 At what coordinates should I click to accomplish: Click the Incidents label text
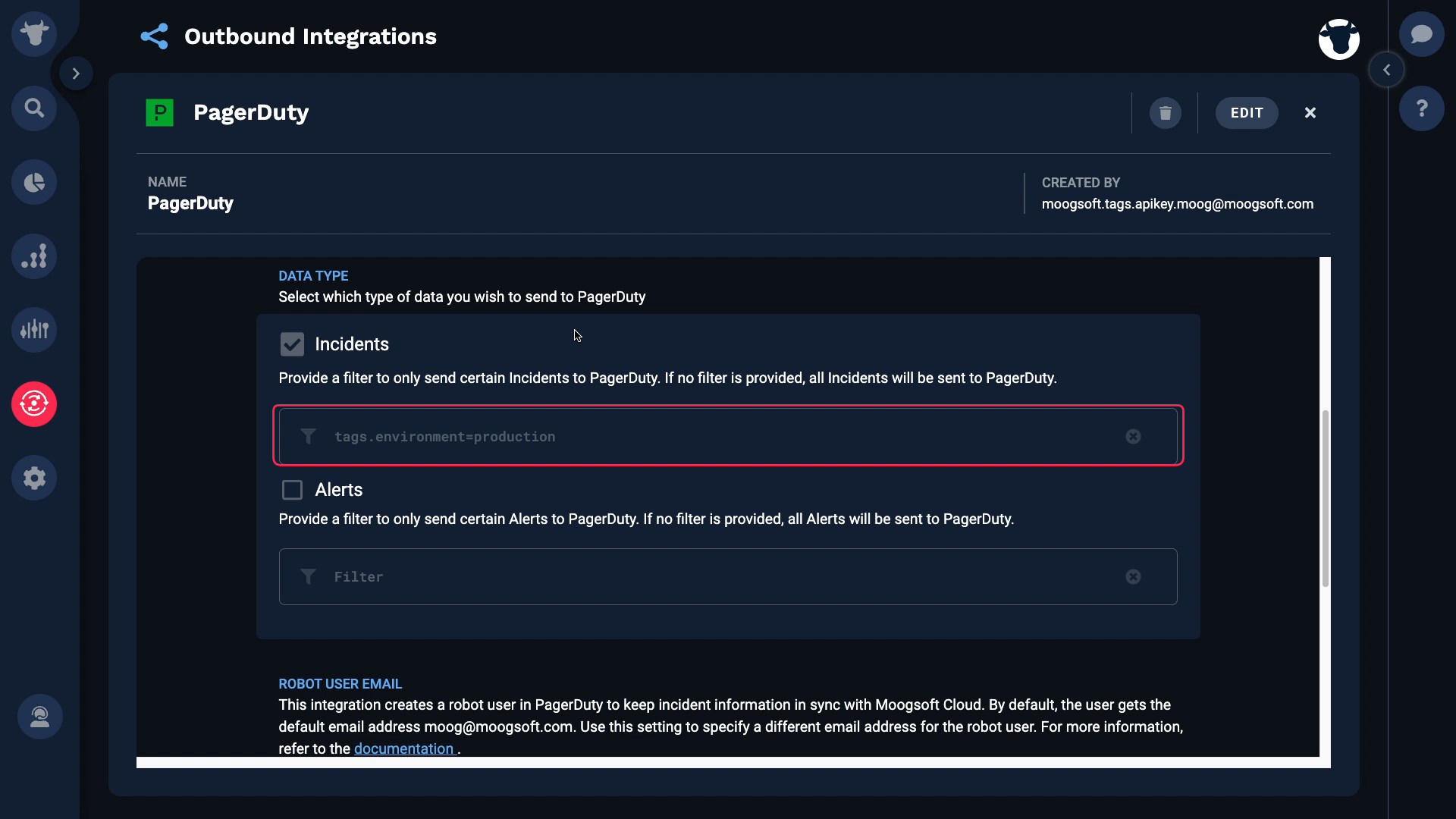tap(352, 344)
